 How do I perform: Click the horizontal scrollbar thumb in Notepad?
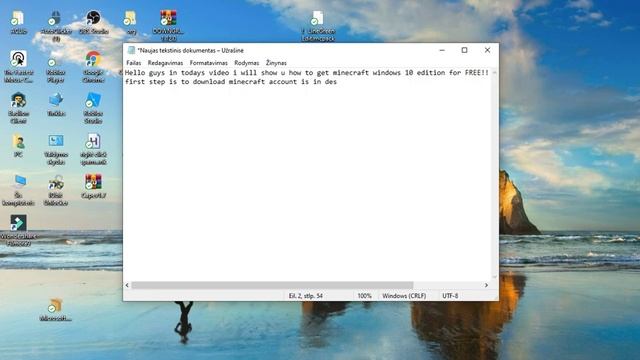click(272, 285)
